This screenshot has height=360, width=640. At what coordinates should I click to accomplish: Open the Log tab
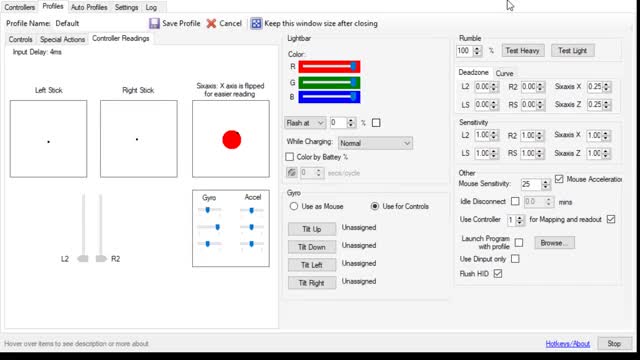(x=151, y=7)
